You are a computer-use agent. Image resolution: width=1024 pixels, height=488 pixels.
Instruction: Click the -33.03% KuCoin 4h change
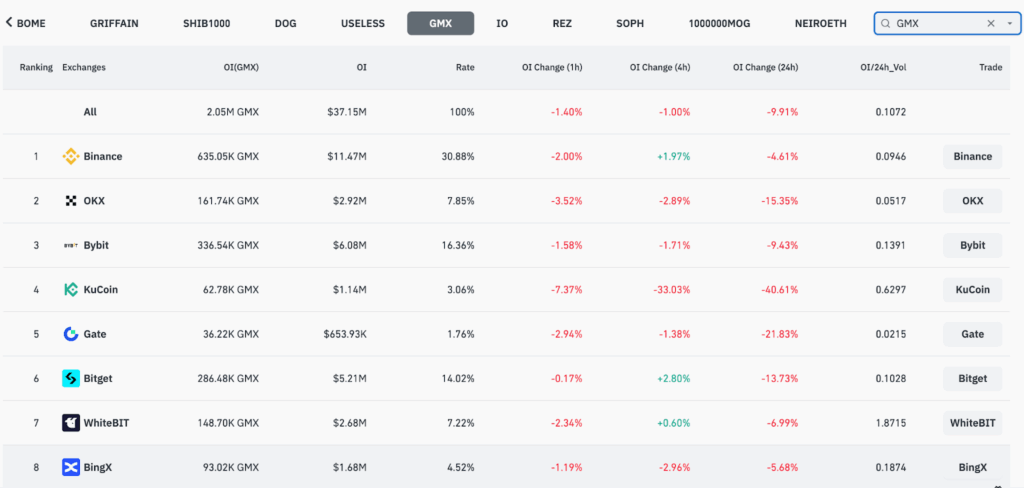[x=671, y=290]
